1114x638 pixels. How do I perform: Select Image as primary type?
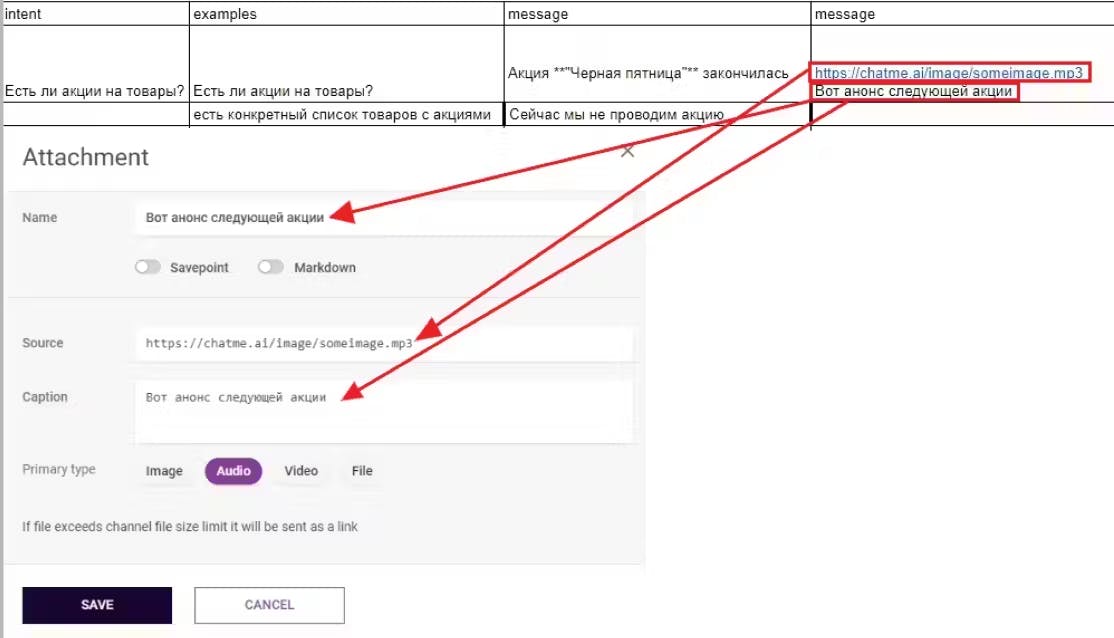pyautogui.click(x=164, y=471)
